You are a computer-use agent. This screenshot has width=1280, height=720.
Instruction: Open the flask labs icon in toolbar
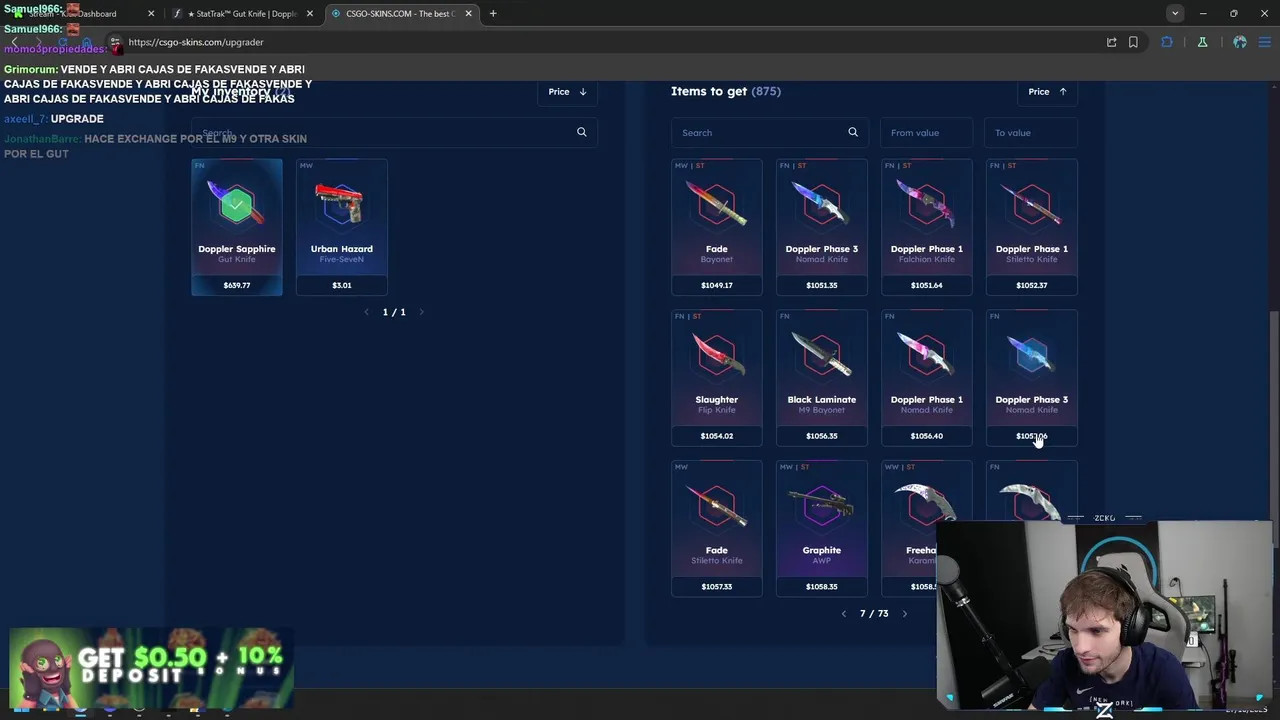tap(1202, 42)
